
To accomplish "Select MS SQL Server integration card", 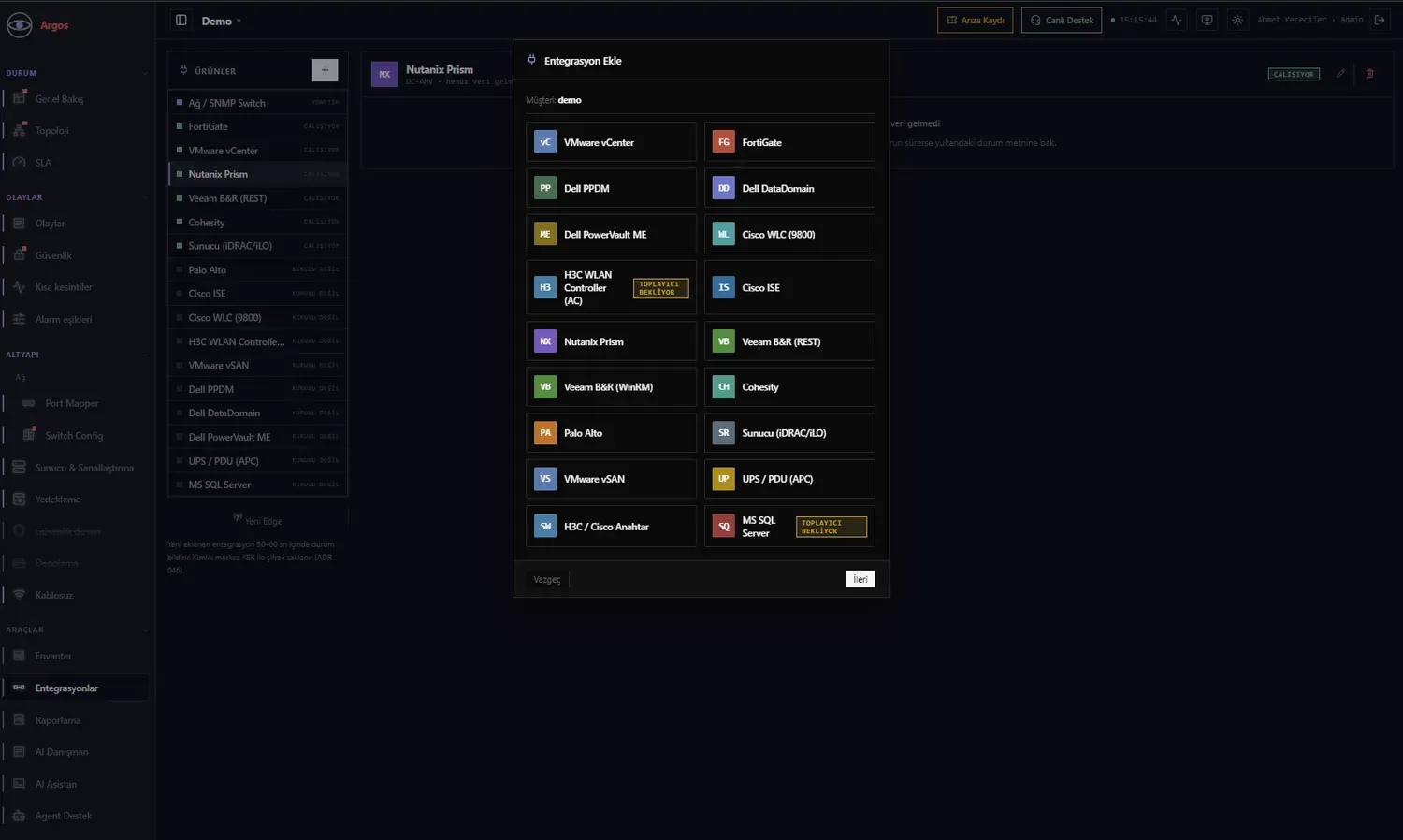I will (x=789, y=527).
